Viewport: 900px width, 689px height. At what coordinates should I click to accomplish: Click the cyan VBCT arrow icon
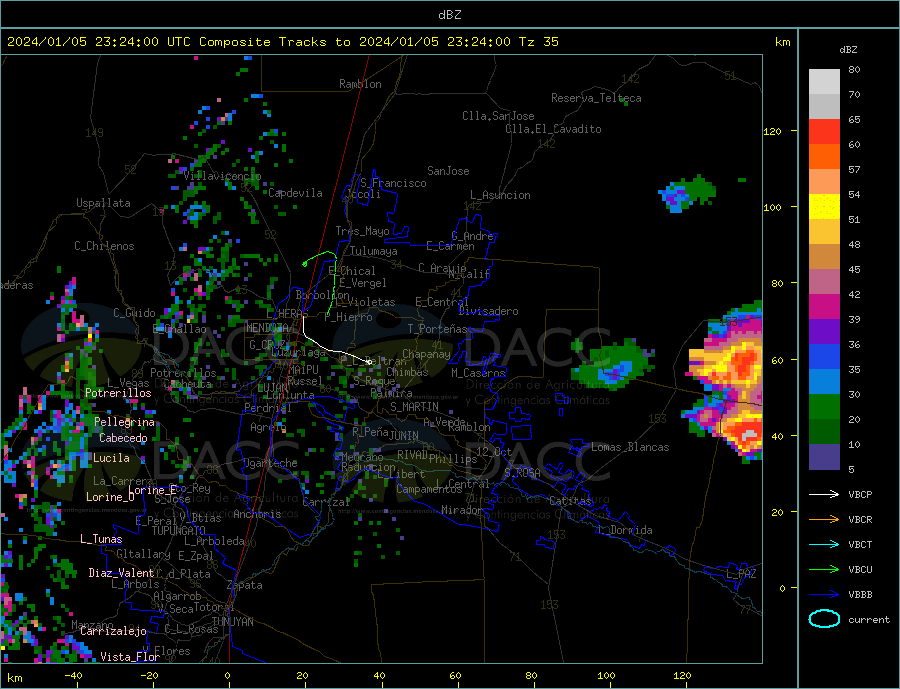pos(824,544)
